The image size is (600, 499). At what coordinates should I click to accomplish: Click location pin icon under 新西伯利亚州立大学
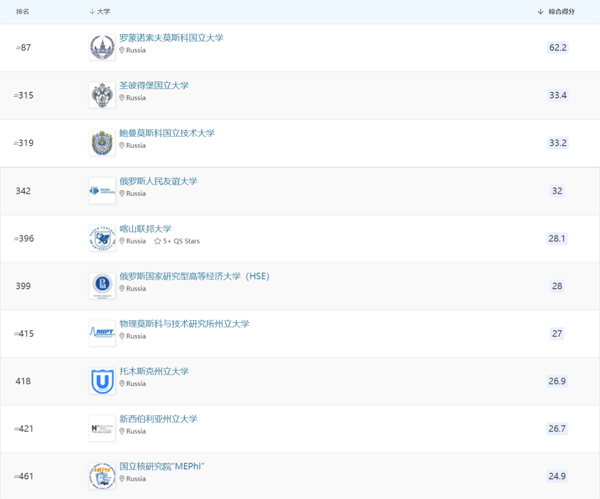(x=122, y=431)
